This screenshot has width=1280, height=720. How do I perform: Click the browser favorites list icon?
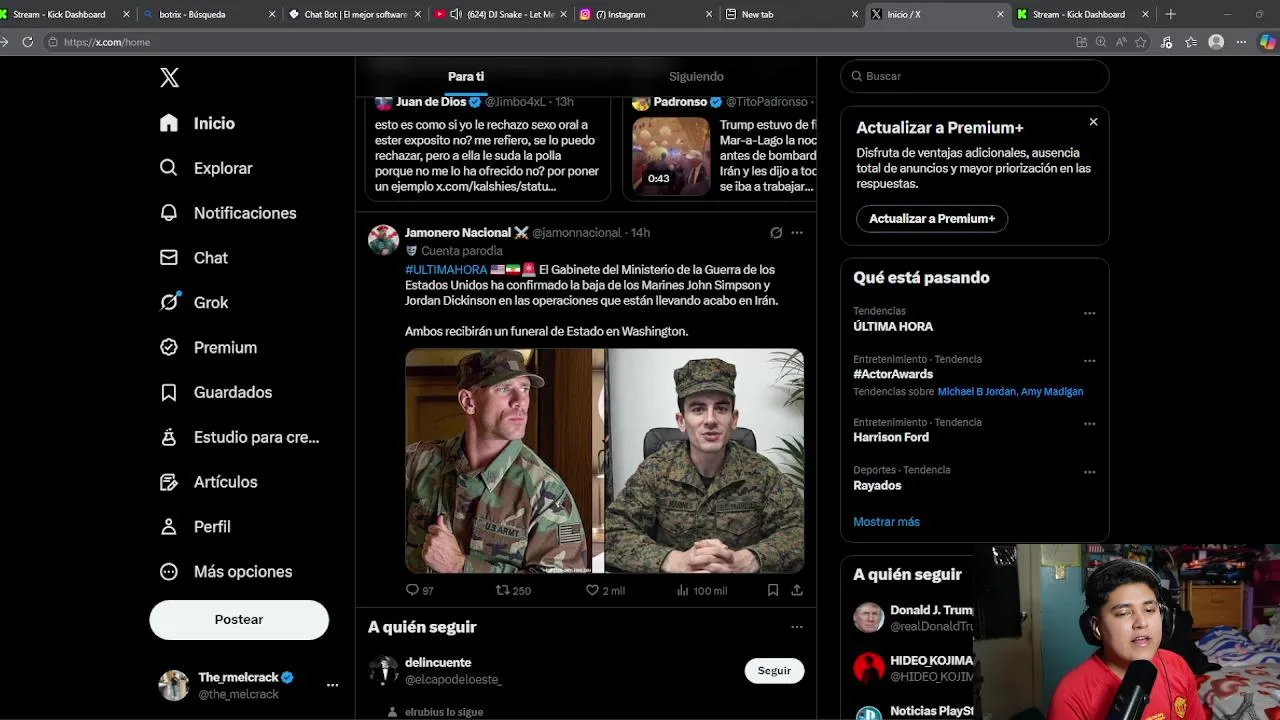[1191, 42]
